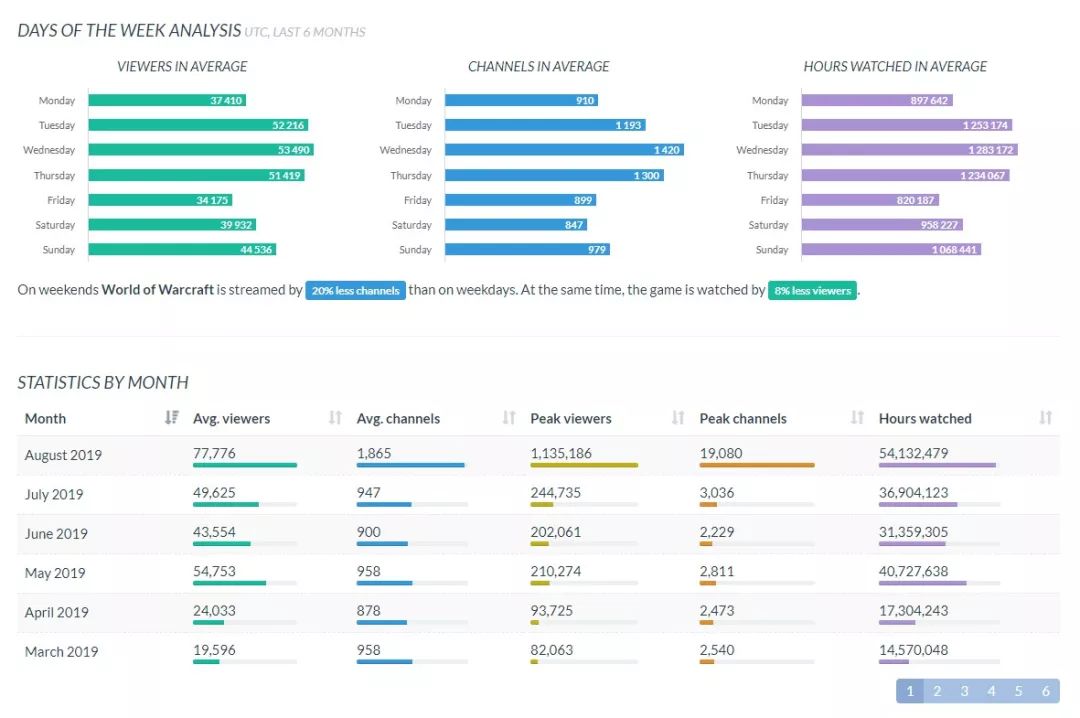Select the Saturday viewers bar 39 932
The image size is (1080, 718).
point(172,225)
